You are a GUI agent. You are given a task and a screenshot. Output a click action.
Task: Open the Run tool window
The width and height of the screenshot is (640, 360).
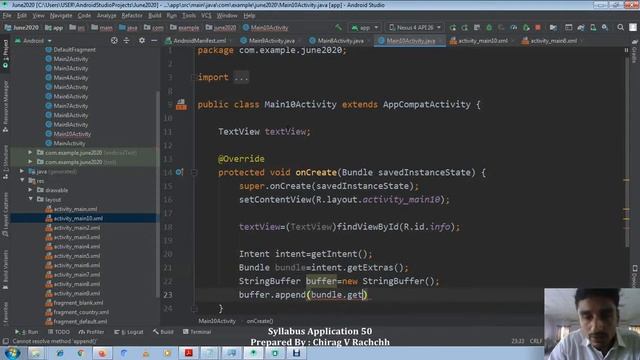point(27,332)
